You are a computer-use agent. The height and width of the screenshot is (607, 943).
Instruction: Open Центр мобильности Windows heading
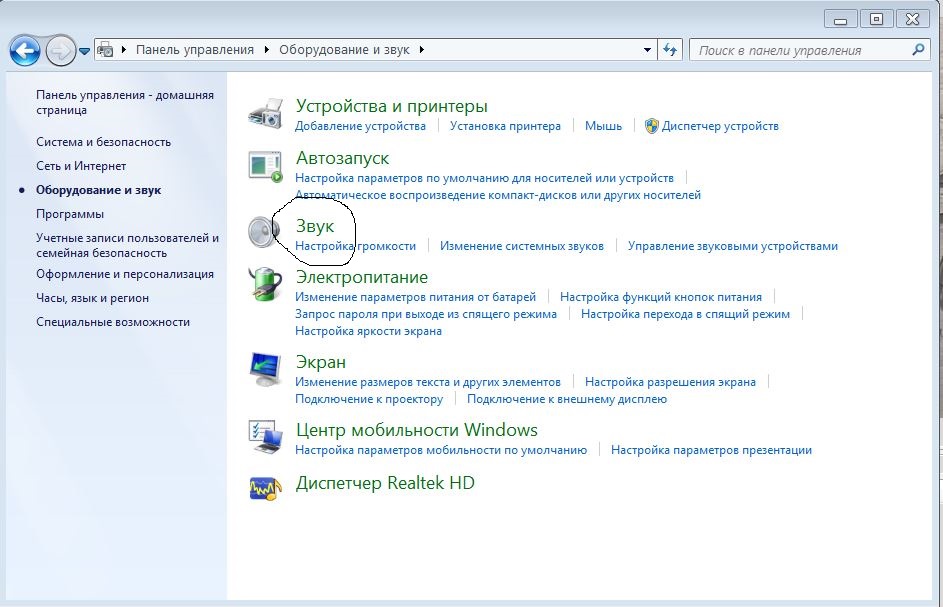417,430
